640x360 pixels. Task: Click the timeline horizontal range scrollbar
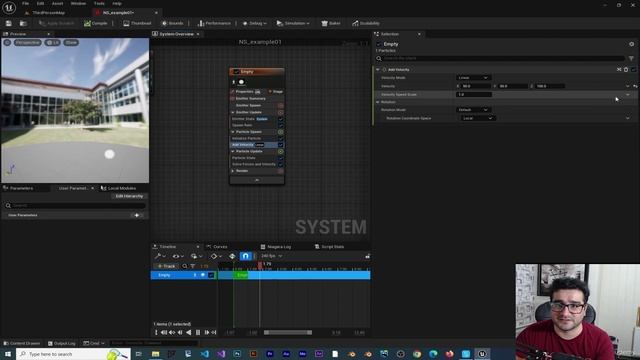[x=288, y=333]
